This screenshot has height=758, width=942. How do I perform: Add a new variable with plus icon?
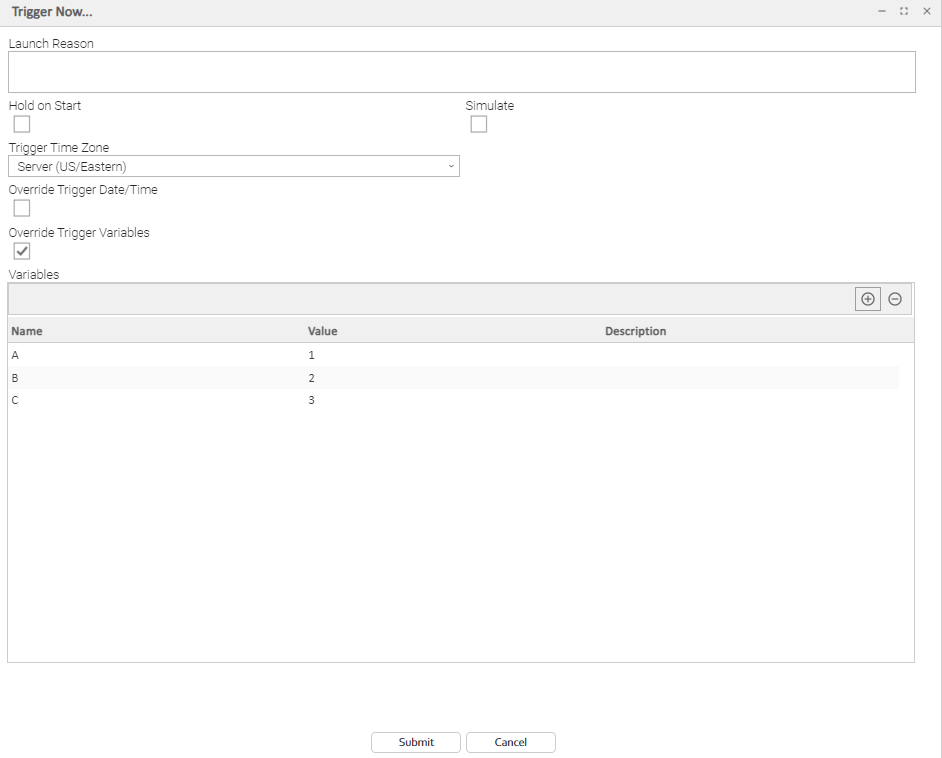pos(867,299)
